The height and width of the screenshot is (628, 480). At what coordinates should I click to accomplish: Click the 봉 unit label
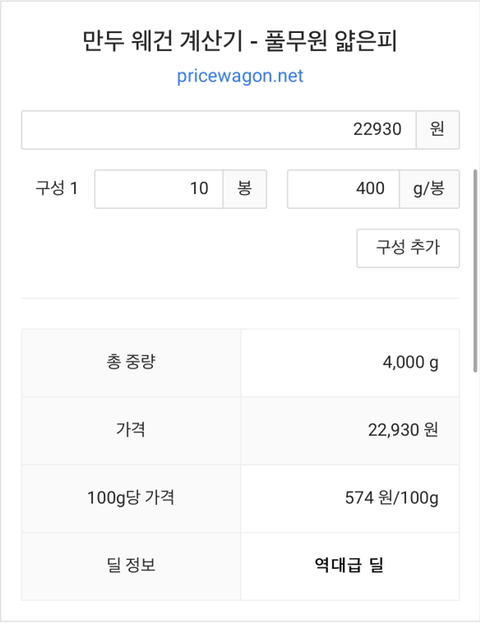point(245,189)
